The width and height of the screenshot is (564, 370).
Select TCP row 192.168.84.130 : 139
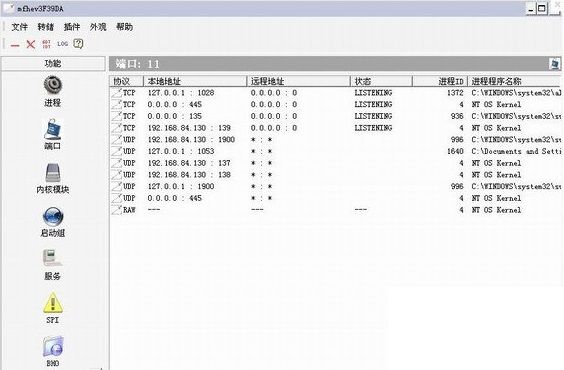(x=336, y=128)
